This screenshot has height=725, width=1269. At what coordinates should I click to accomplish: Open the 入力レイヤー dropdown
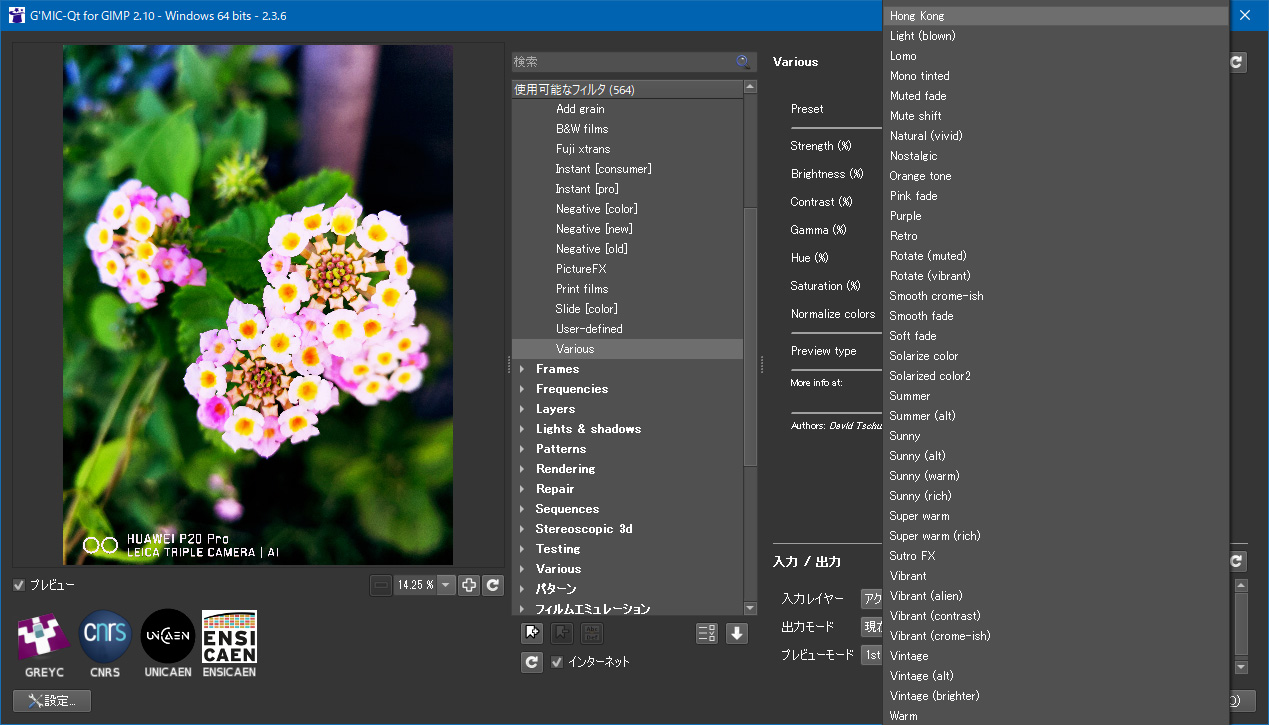click(x=872, y=599)
